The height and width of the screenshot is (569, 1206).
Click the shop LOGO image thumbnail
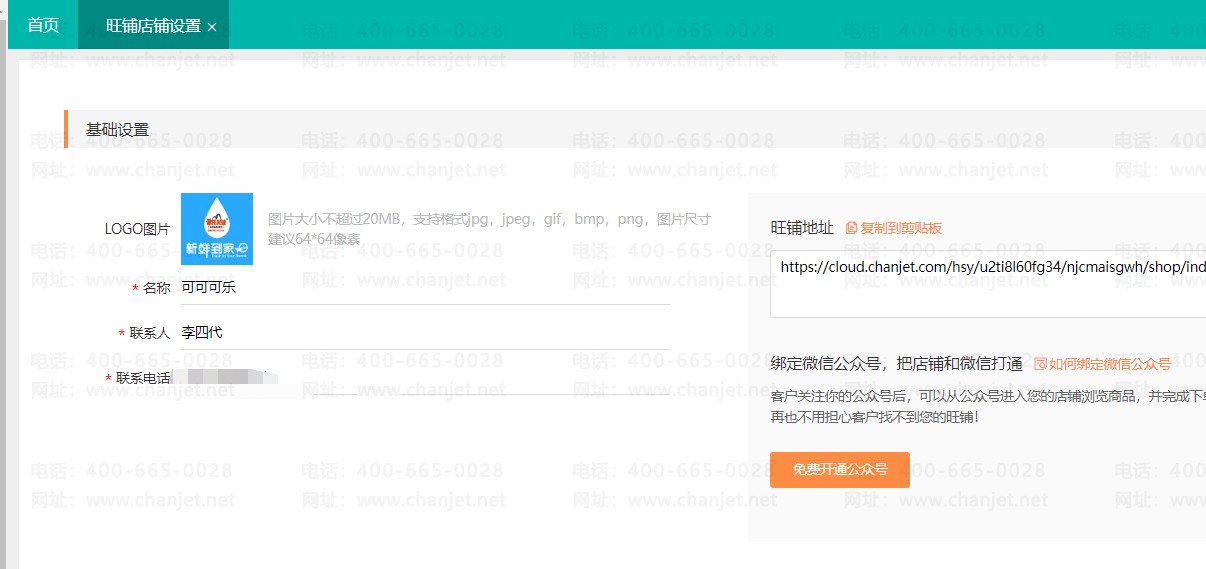(217, 229)
